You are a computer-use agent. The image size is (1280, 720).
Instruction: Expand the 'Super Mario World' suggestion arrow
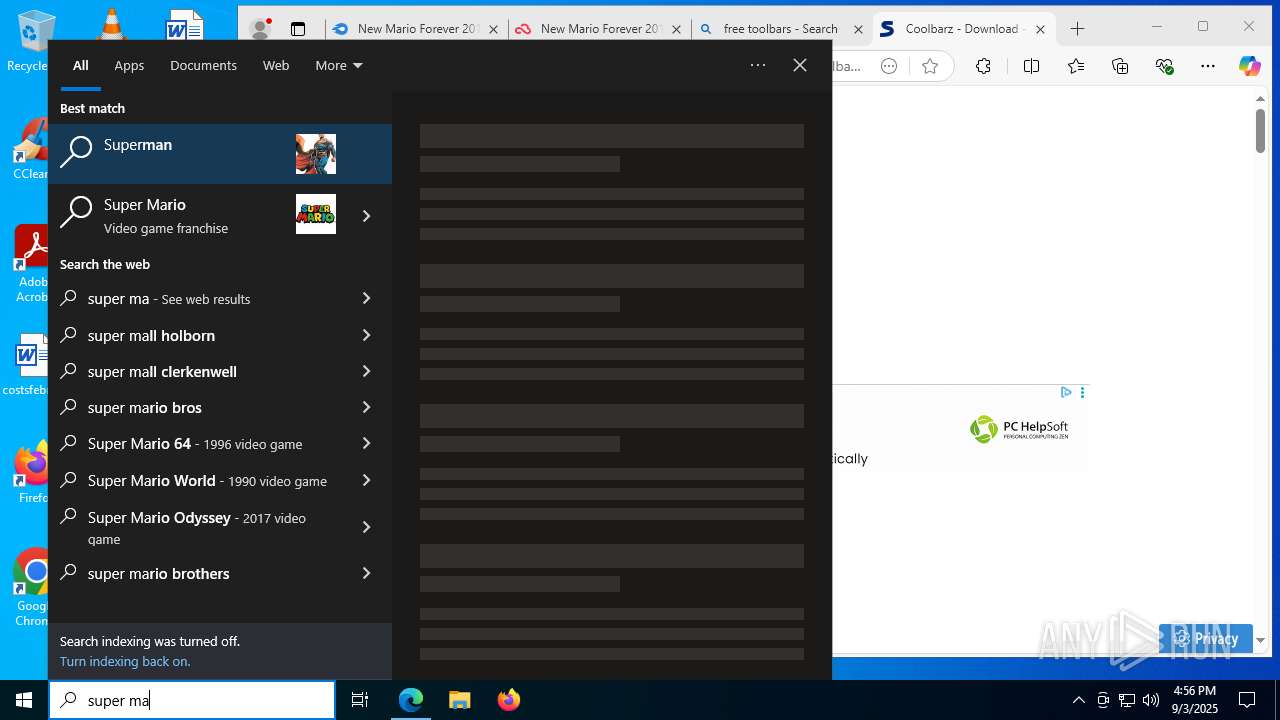[366, 480]
